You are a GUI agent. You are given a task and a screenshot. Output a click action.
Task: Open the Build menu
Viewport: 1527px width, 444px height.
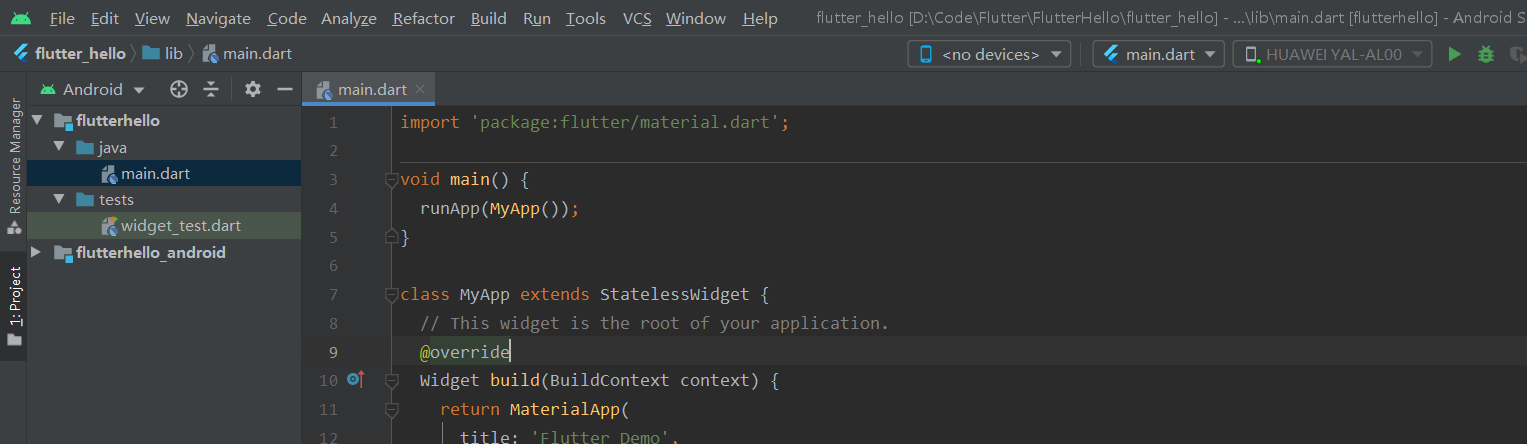[x=489, y=18]
